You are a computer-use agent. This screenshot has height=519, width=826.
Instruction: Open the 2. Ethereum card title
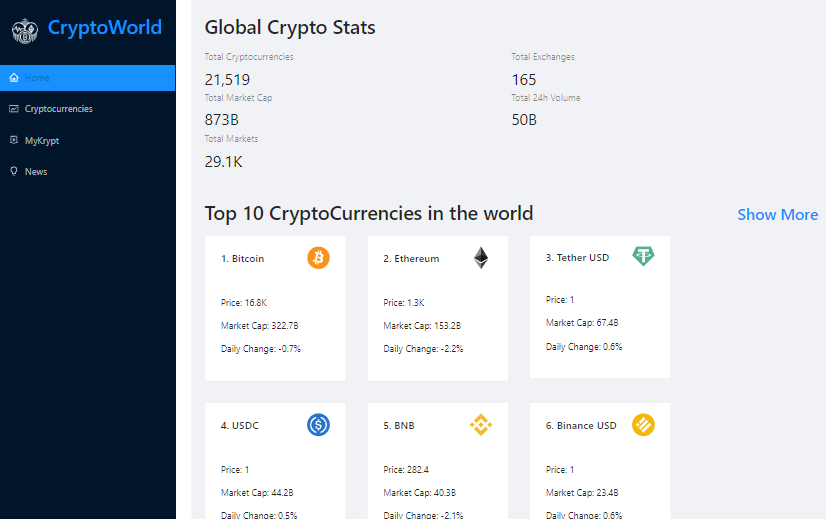[411, 259]
